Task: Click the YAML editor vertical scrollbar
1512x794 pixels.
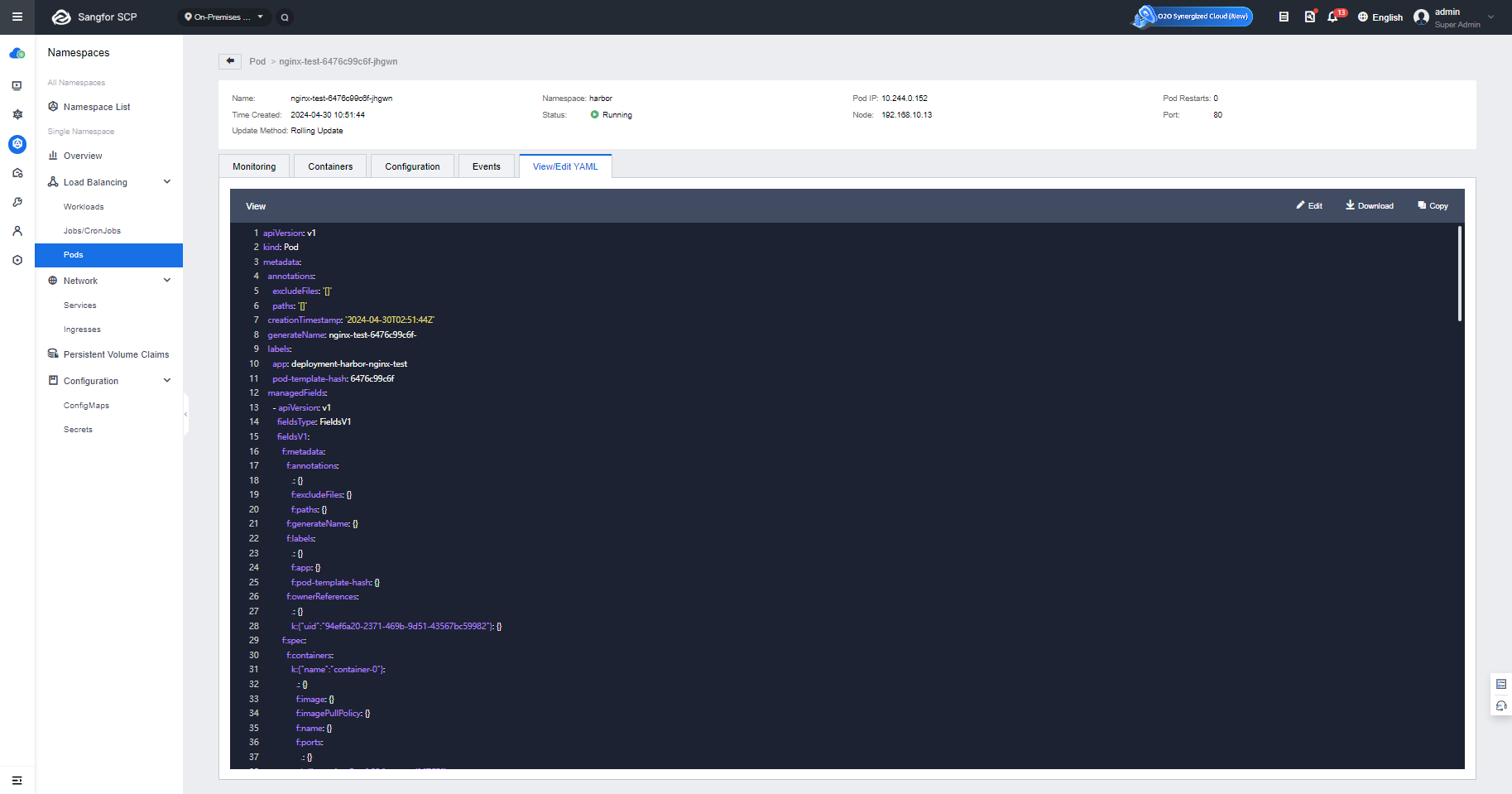Action: click(x=1460, y=273)
